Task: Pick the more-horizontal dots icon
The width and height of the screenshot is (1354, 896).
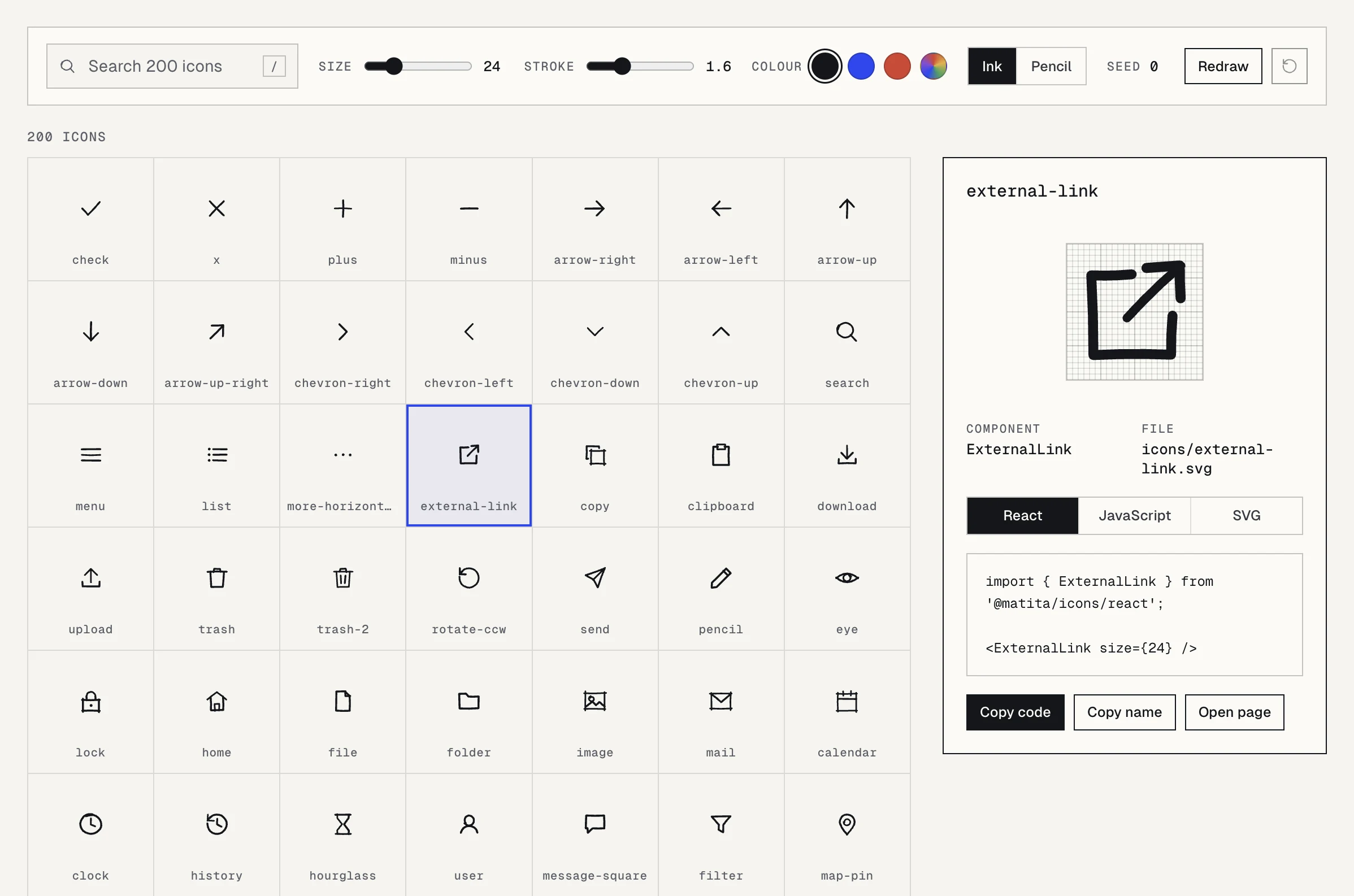Action: click(343, 466)
